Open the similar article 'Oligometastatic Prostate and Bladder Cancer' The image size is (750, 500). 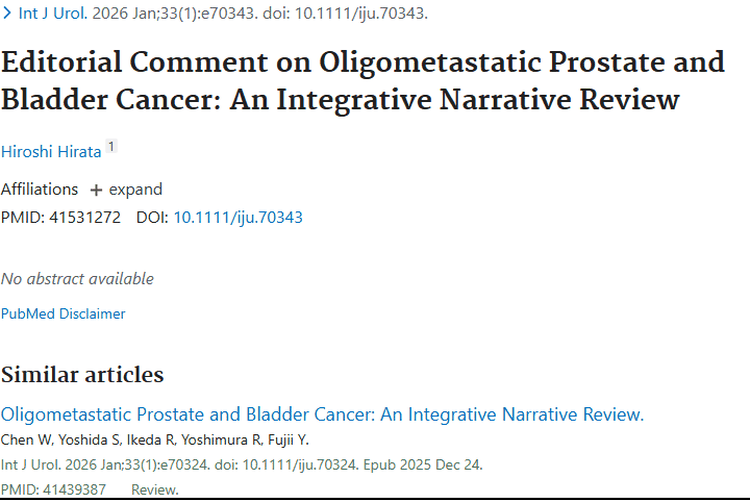click(x=322, y=415)
